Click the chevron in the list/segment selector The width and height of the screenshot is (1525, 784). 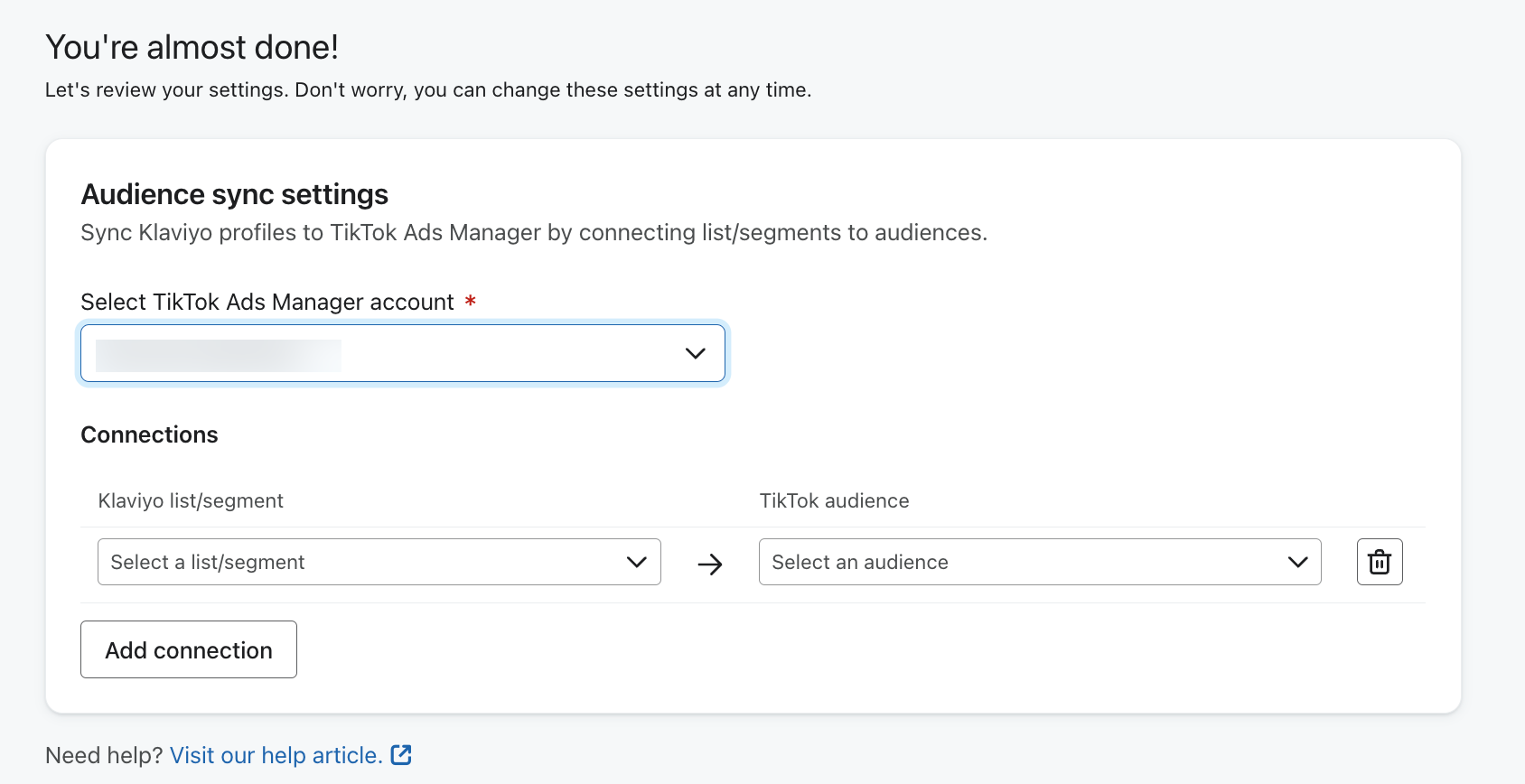(636, 562)
